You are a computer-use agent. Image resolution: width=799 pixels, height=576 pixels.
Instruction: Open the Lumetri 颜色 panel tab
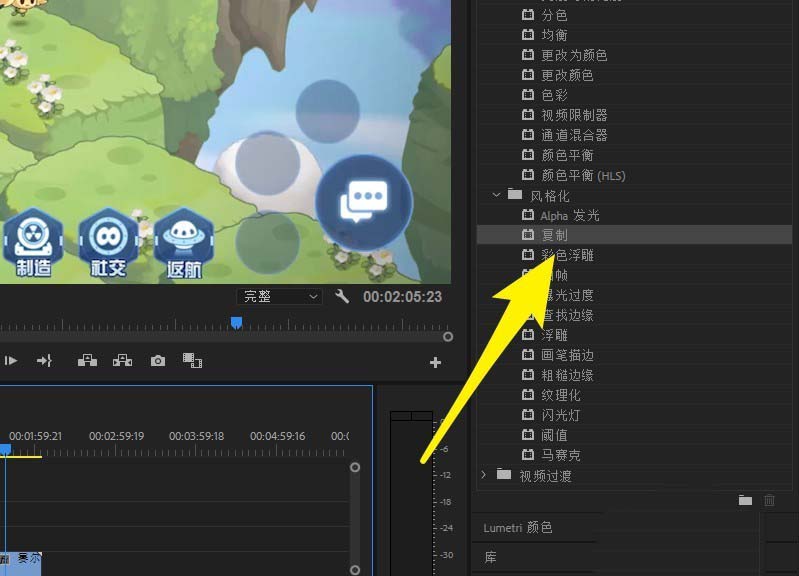[x=518, y=528]
